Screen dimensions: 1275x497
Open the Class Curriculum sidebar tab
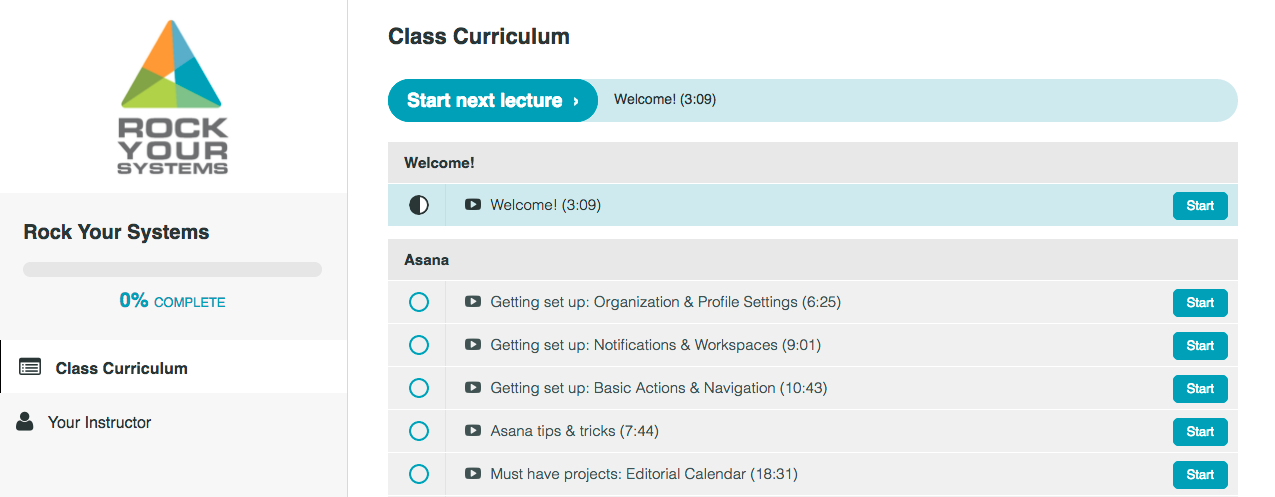pyautogui.click(x=174, y=367)
